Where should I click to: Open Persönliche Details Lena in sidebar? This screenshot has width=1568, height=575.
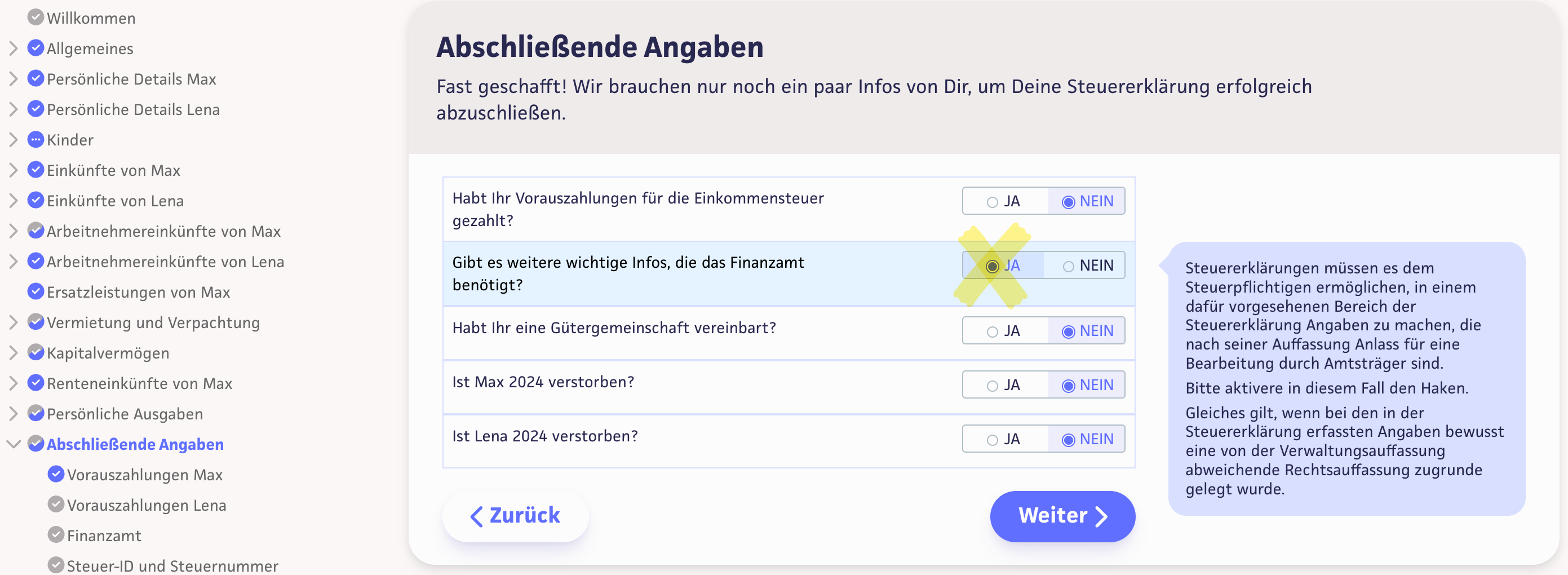[x=132, y=109]
